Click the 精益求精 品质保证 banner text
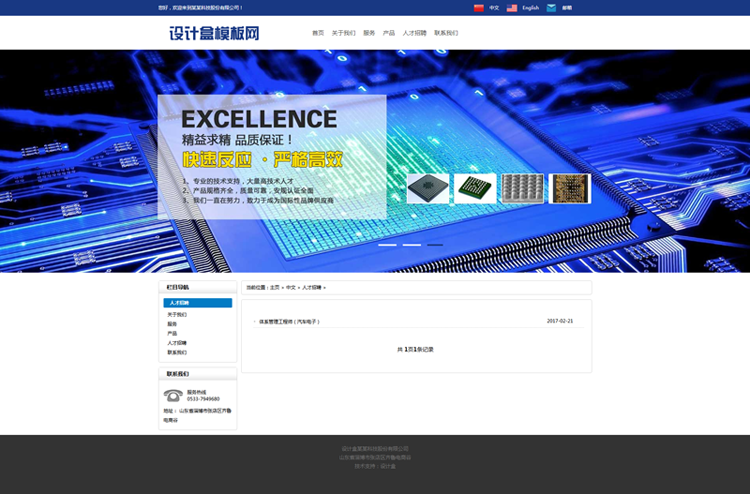750x494 pixels. click(237, 140)
